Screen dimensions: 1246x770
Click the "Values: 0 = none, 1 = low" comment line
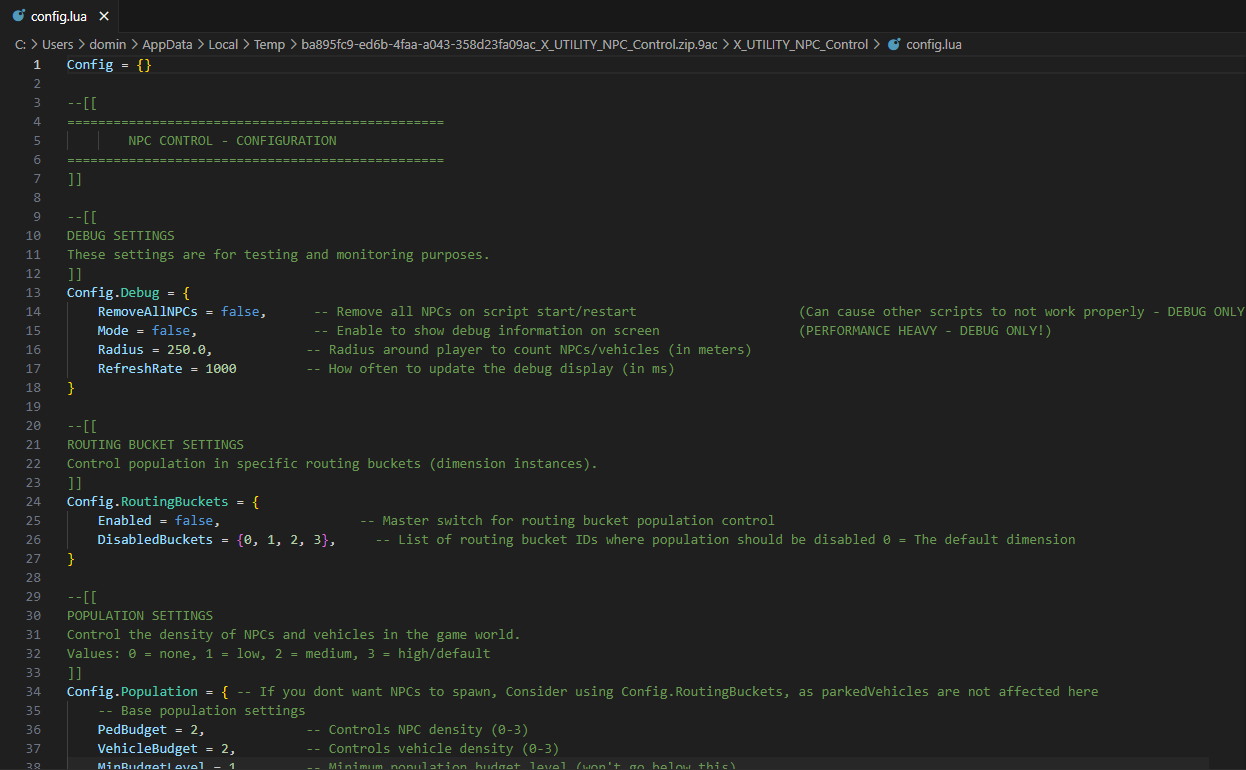[x=279, y=654]
